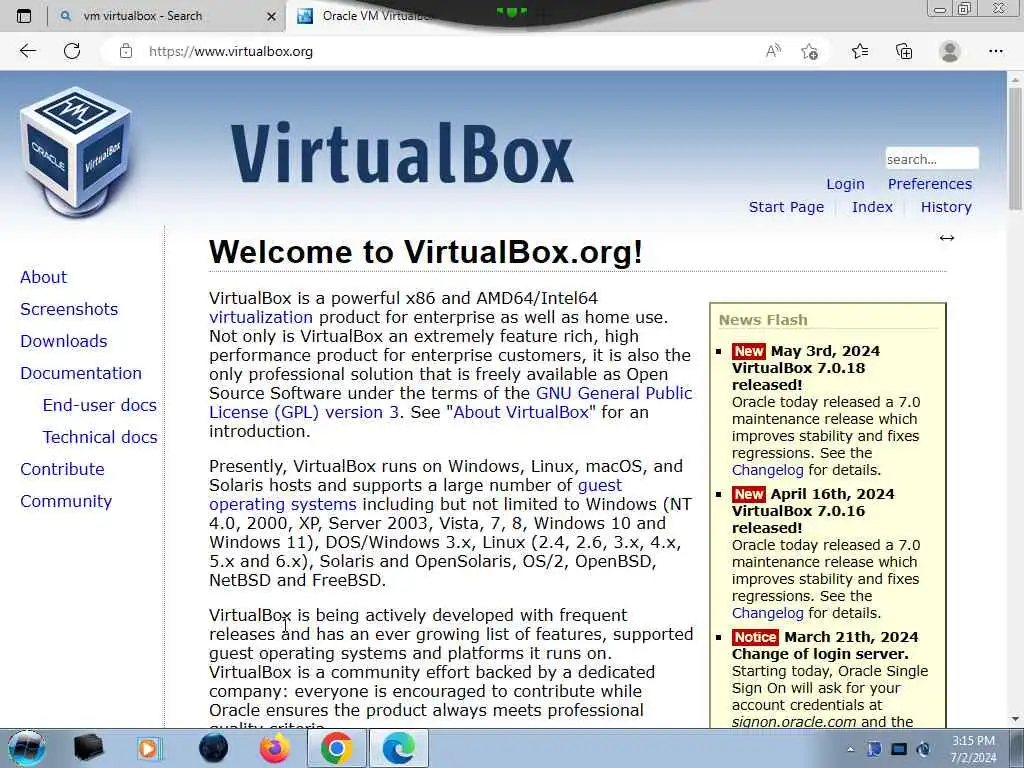
Task: Add this page to favorites star-plus icon
Action: click(810, 51)
